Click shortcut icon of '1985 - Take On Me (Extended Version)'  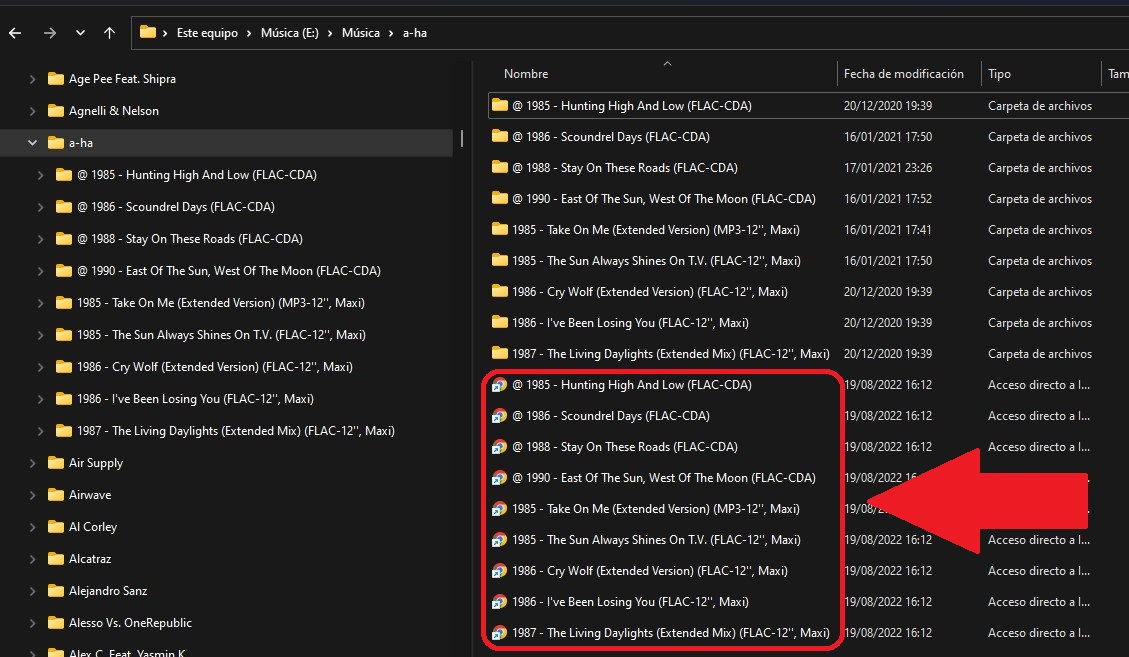coord(499,509)
